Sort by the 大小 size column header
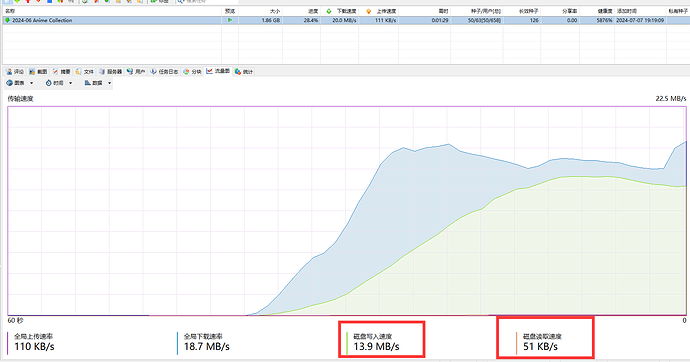This screenshot has width=690, height=362. click(x=260, y=11)
